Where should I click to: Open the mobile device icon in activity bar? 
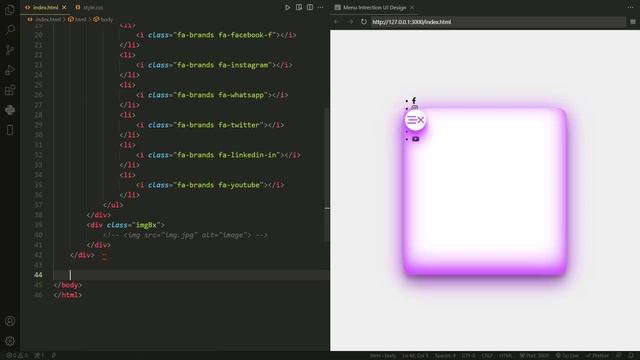point(10,130)
